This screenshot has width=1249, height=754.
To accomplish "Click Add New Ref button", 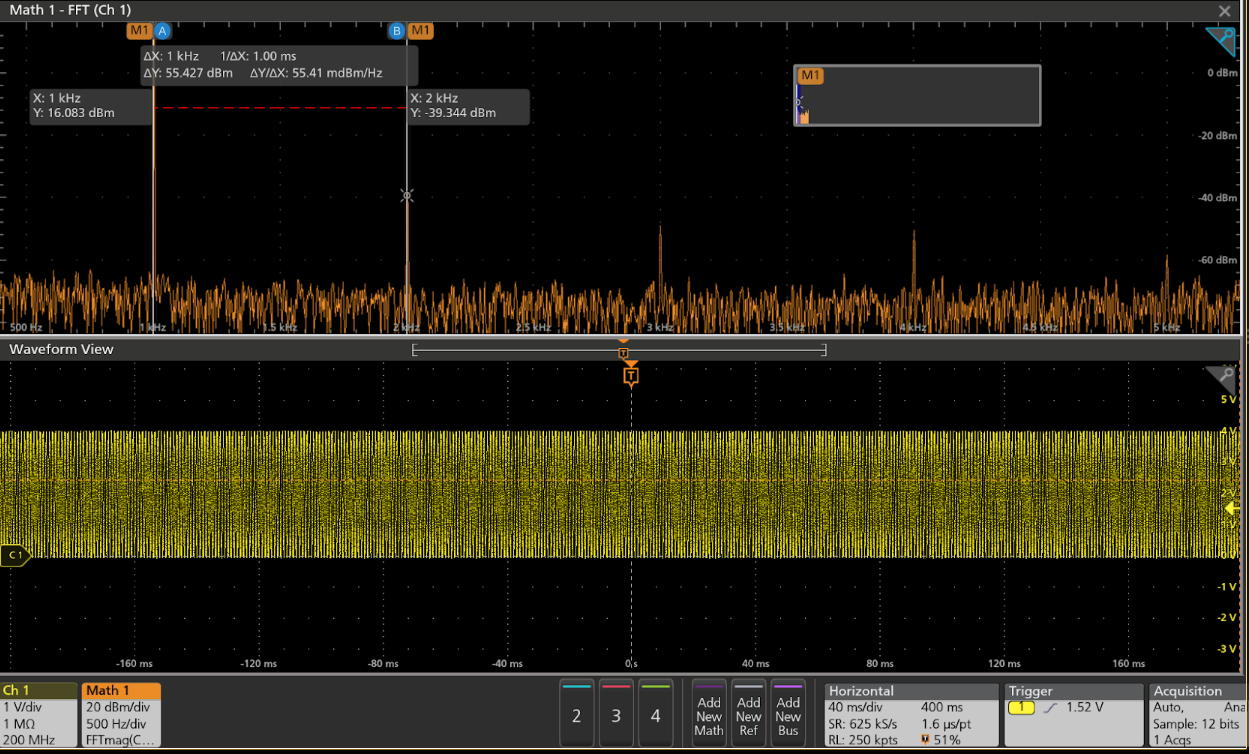I will click(748, 714).
